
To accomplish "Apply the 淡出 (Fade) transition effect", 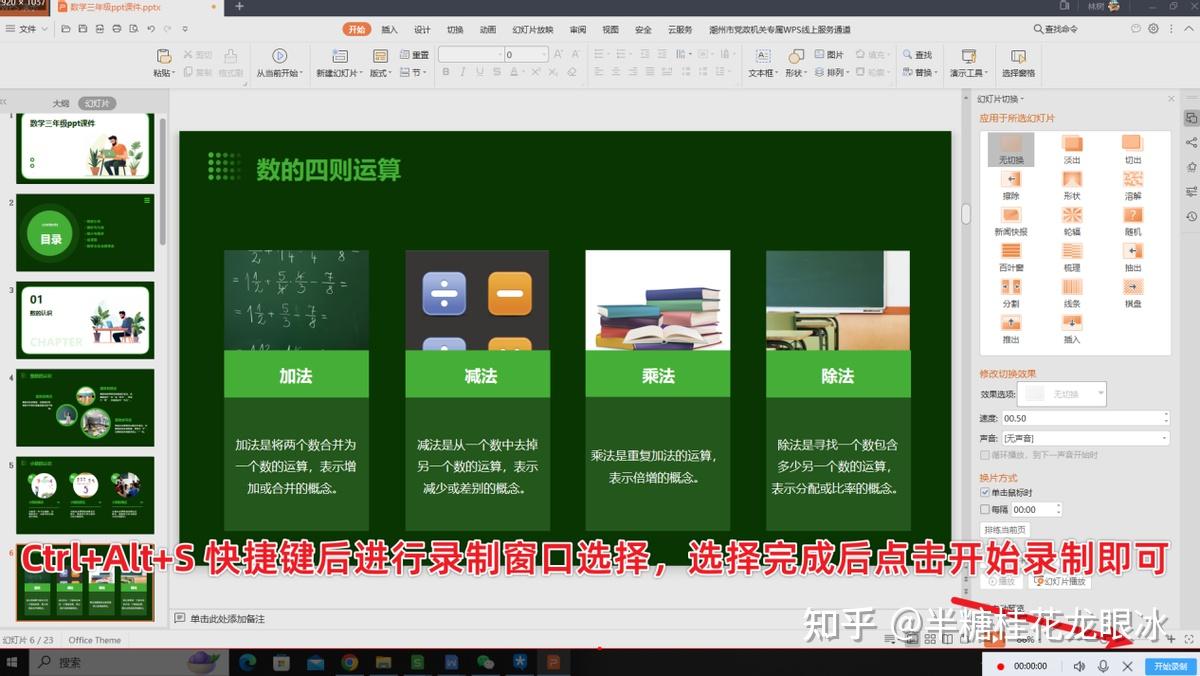I will coord(1072,148).
